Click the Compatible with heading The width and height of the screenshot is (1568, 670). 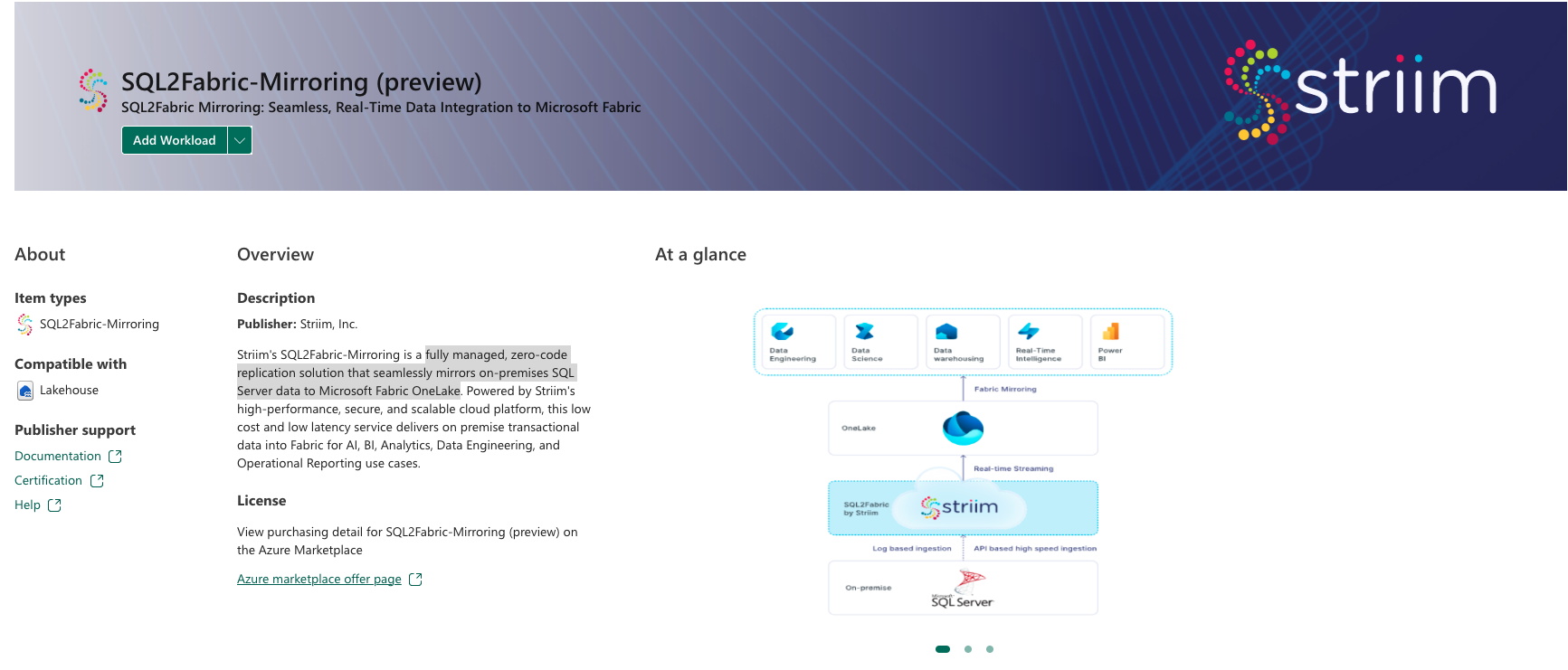(71, 364)
